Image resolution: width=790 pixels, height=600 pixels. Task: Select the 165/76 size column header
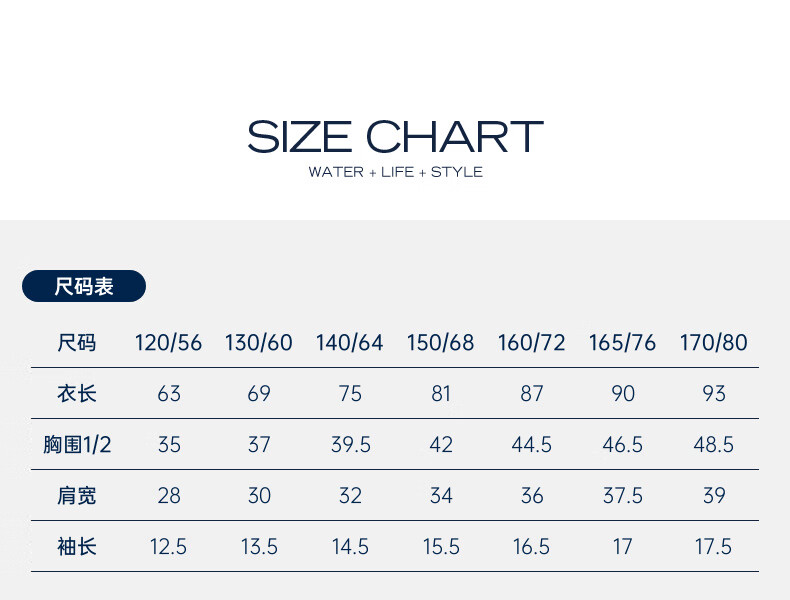(623, 343)
